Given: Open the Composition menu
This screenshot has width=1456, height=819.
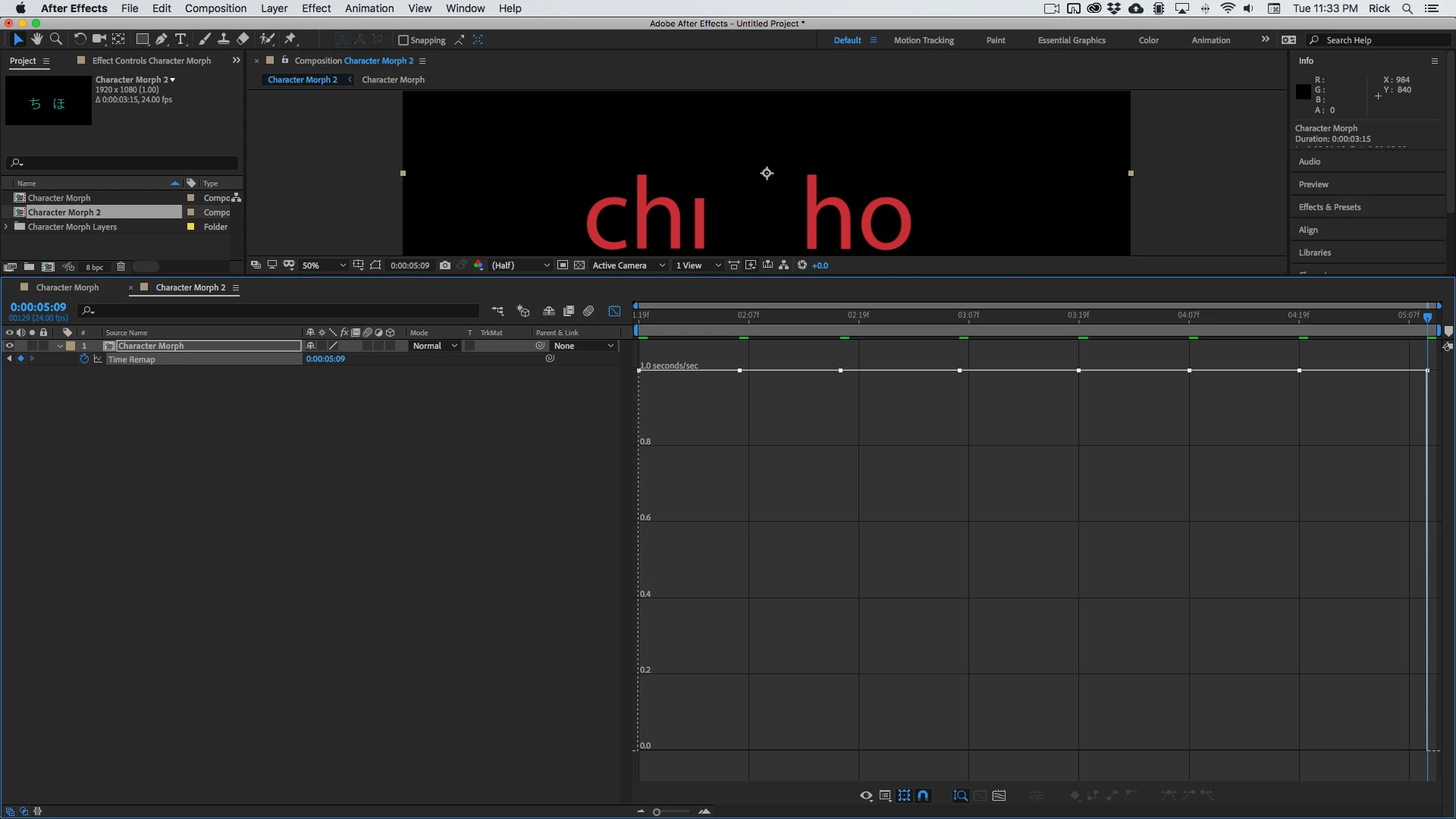Looking at the screenshot, I should 215,8.
